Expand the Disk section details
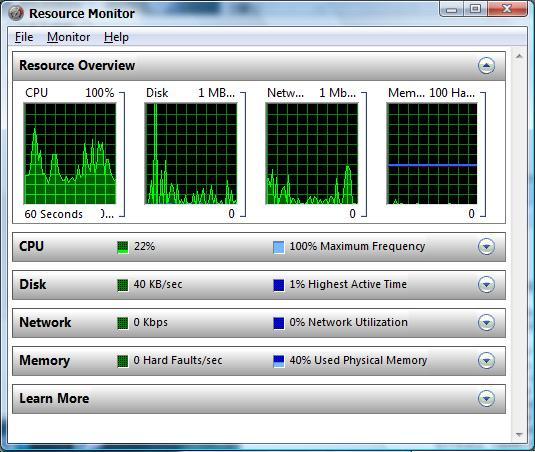Image resolution: width=535 pixels, height=452 pixels. point(486,285)
